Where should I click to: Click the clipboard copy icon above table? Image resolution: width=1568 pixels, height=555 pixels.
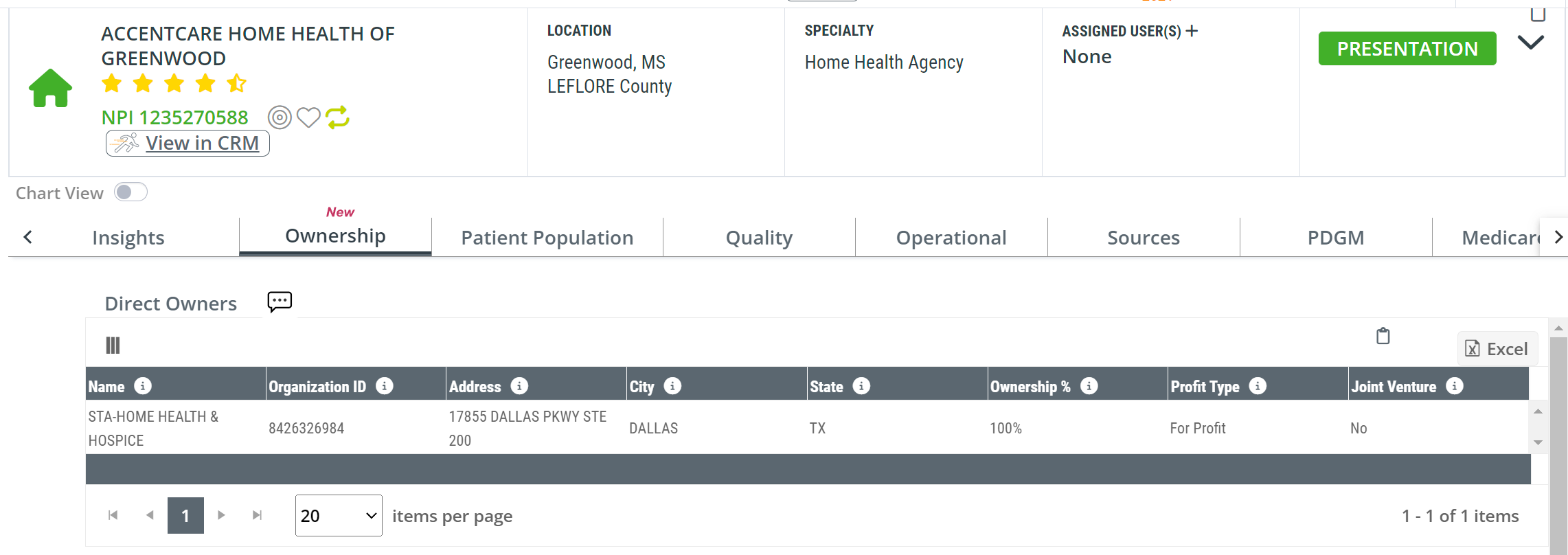1383,336
